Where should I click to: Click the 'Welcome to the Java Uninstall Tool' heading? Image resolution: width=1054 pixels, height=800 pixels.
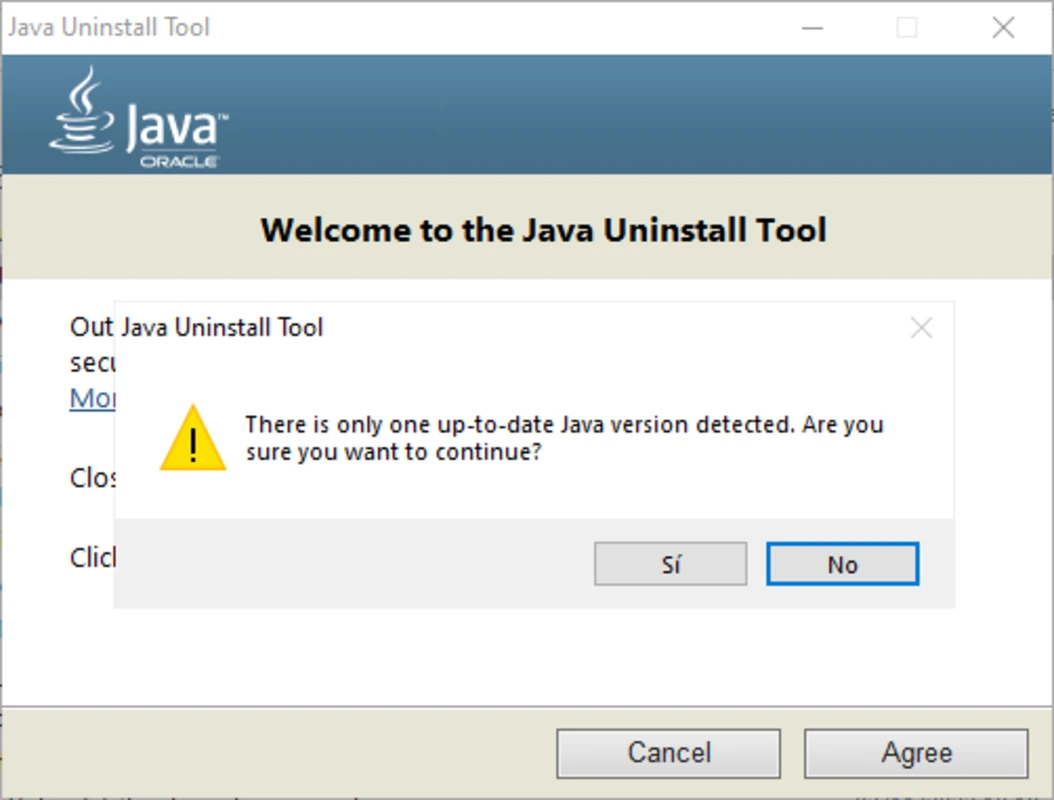click(543, 230)
